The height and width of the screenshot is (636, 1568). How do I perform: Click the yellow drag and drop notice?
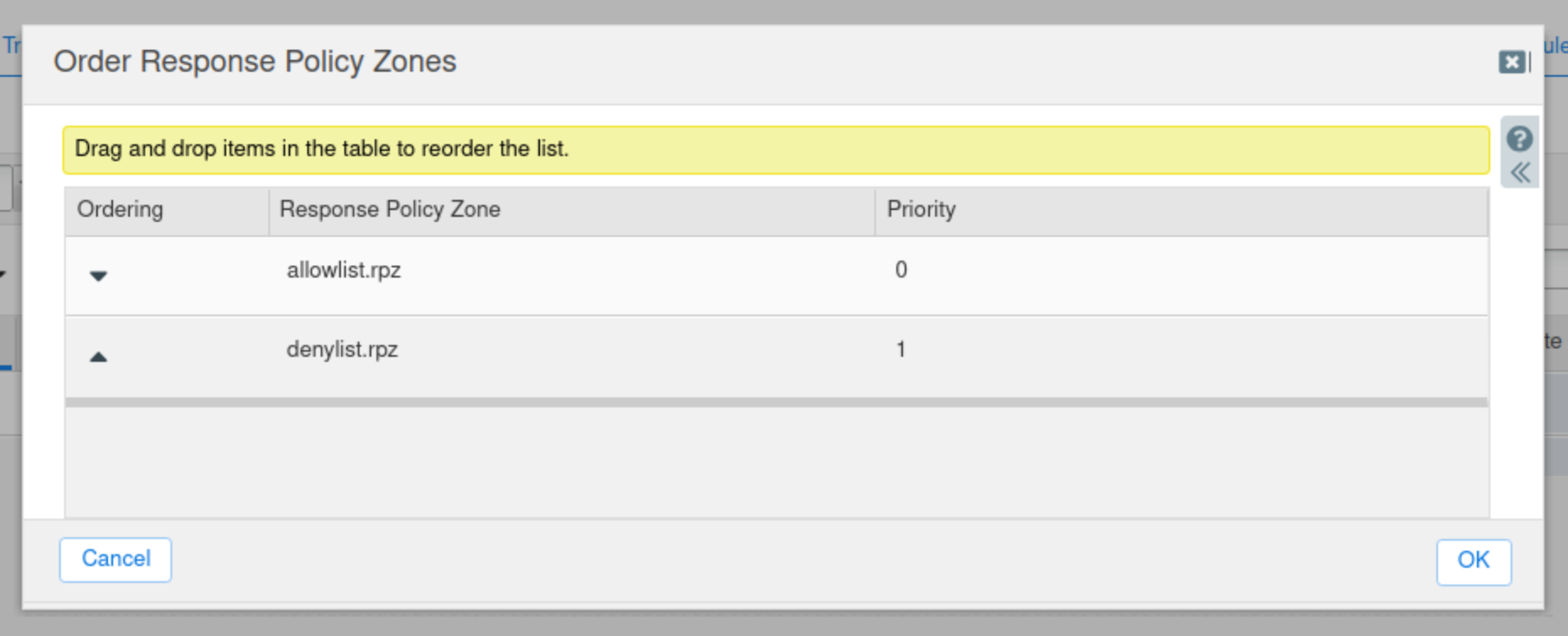pos(776,149)
